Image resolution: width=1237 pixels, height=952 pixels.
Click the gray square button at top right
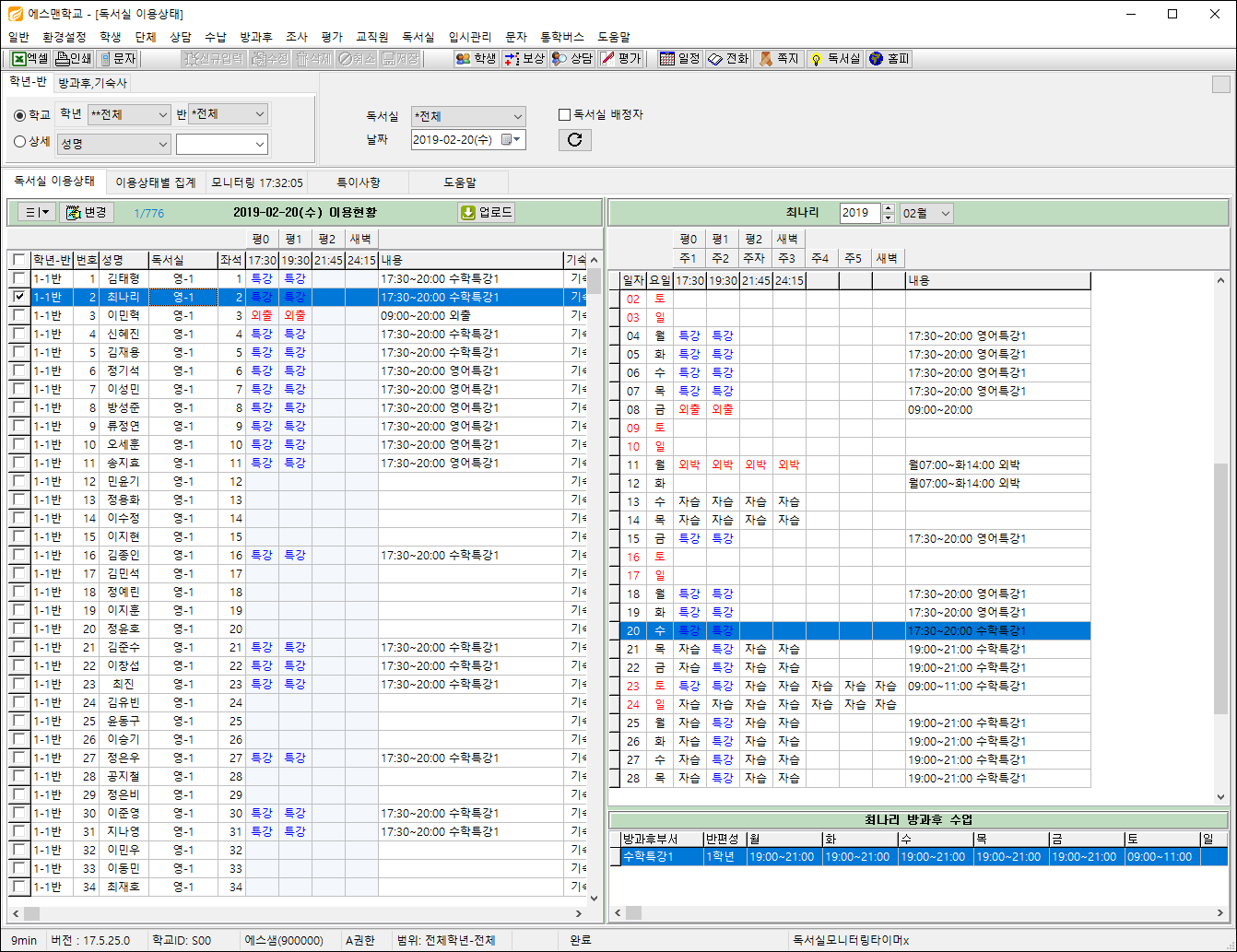[1220, 85]
